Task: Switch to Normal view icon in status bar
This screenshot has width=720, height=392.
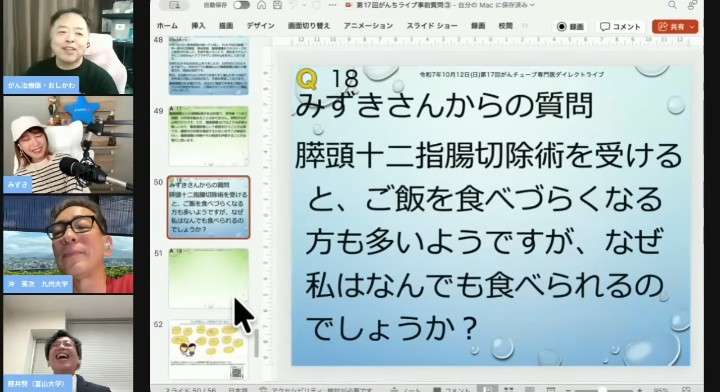Action: click(488, 389)
